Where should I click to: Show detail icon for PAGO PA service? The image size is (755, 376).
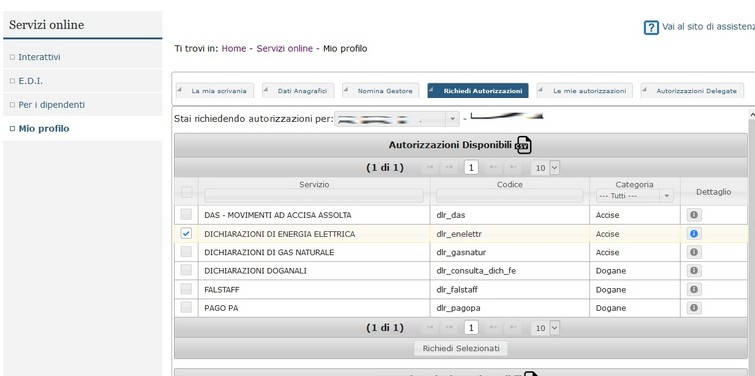click(694, 308)
